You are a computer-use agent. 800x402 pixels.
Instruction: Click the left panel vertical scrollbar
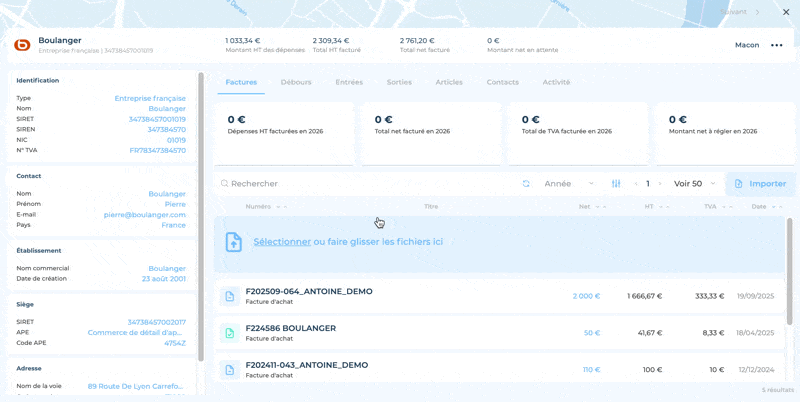point(201,217)
